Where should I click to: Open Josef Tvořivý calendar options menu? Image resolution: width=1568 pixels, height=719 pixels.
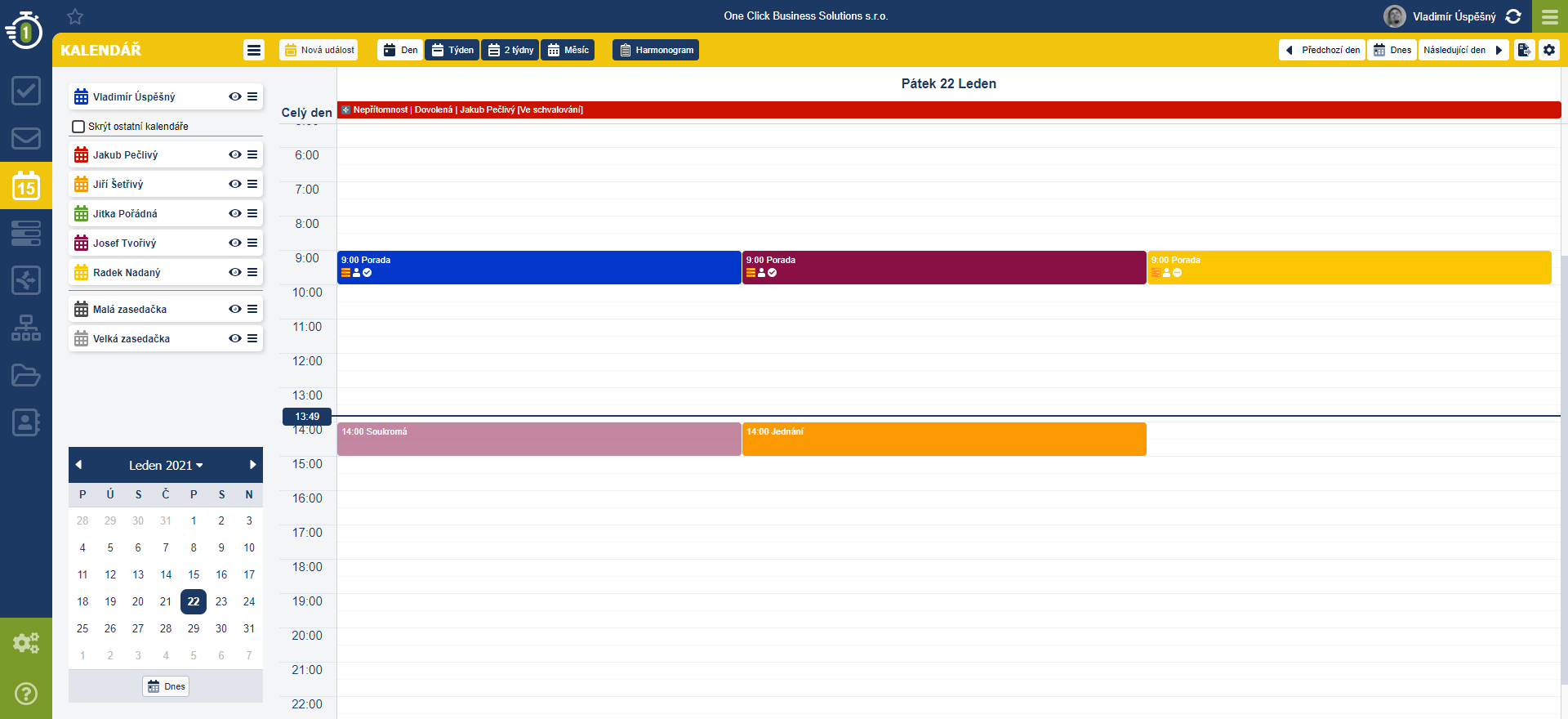click(x=252, y=243)
